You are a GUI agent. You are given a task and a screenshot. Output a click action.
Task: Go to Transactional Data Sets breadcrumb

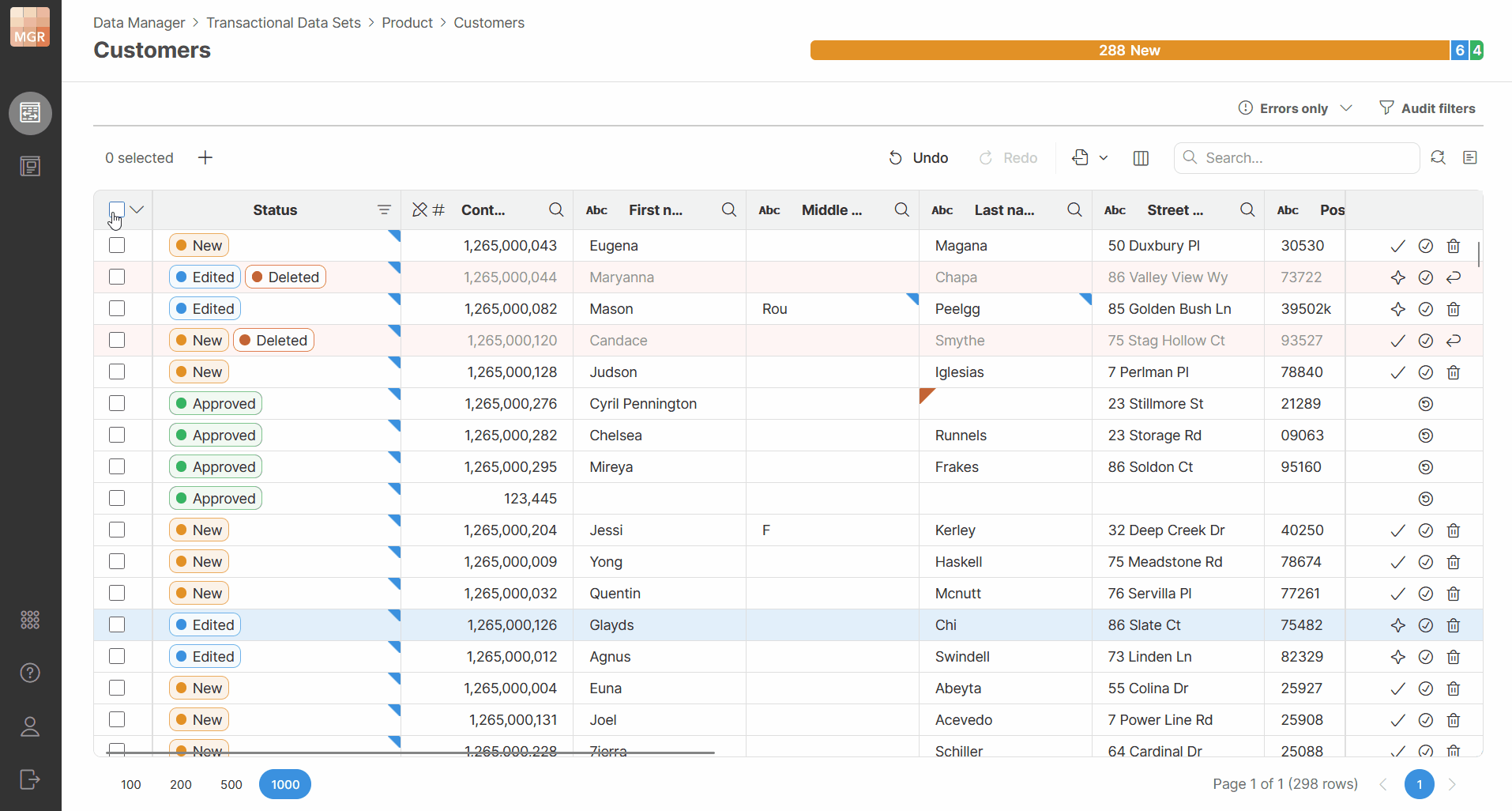[x=284, y=23]
